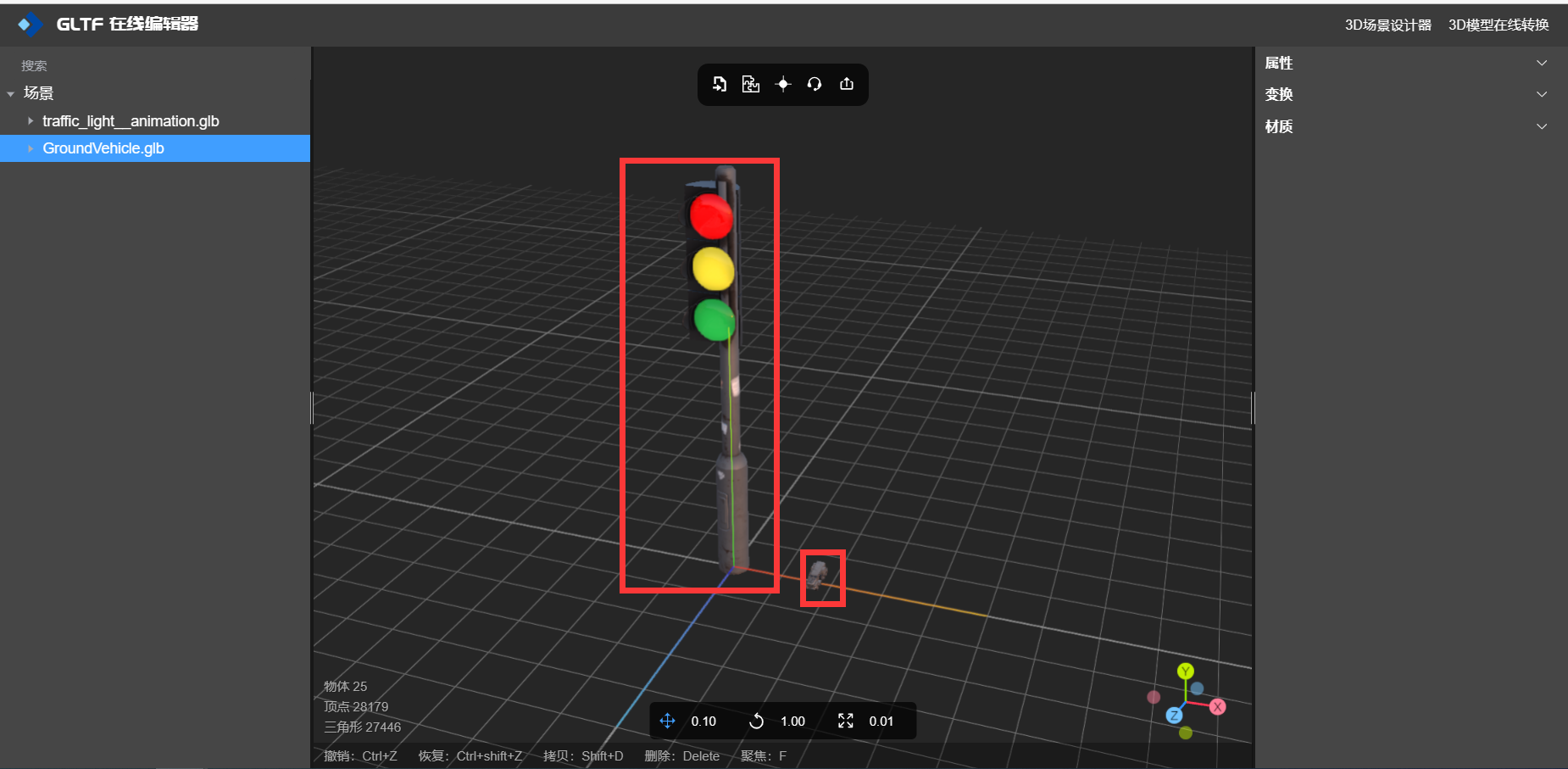Click the rotate snap value 1.00
Screen dimensions: 1568x769
coord(792,722)
